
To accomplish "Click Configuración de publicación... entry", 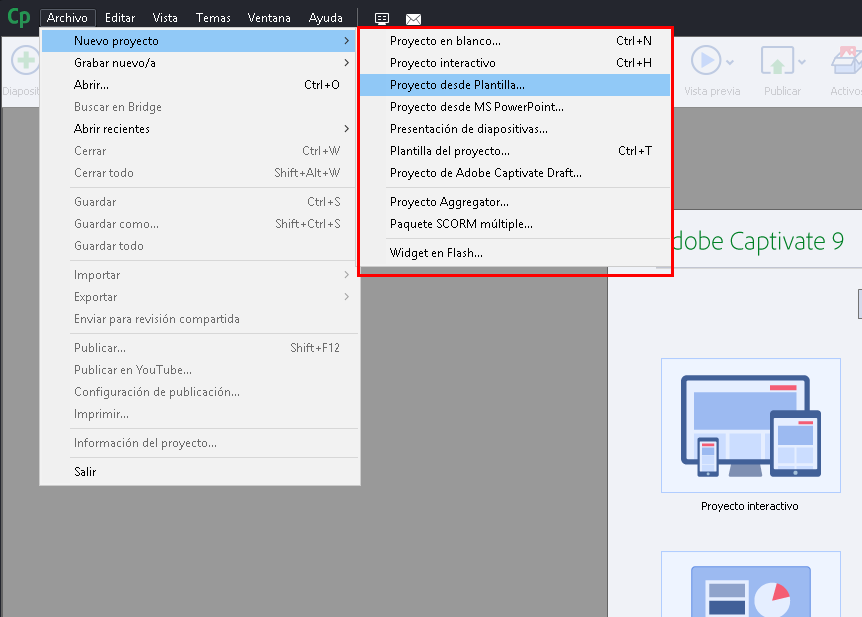I will 198,392.
